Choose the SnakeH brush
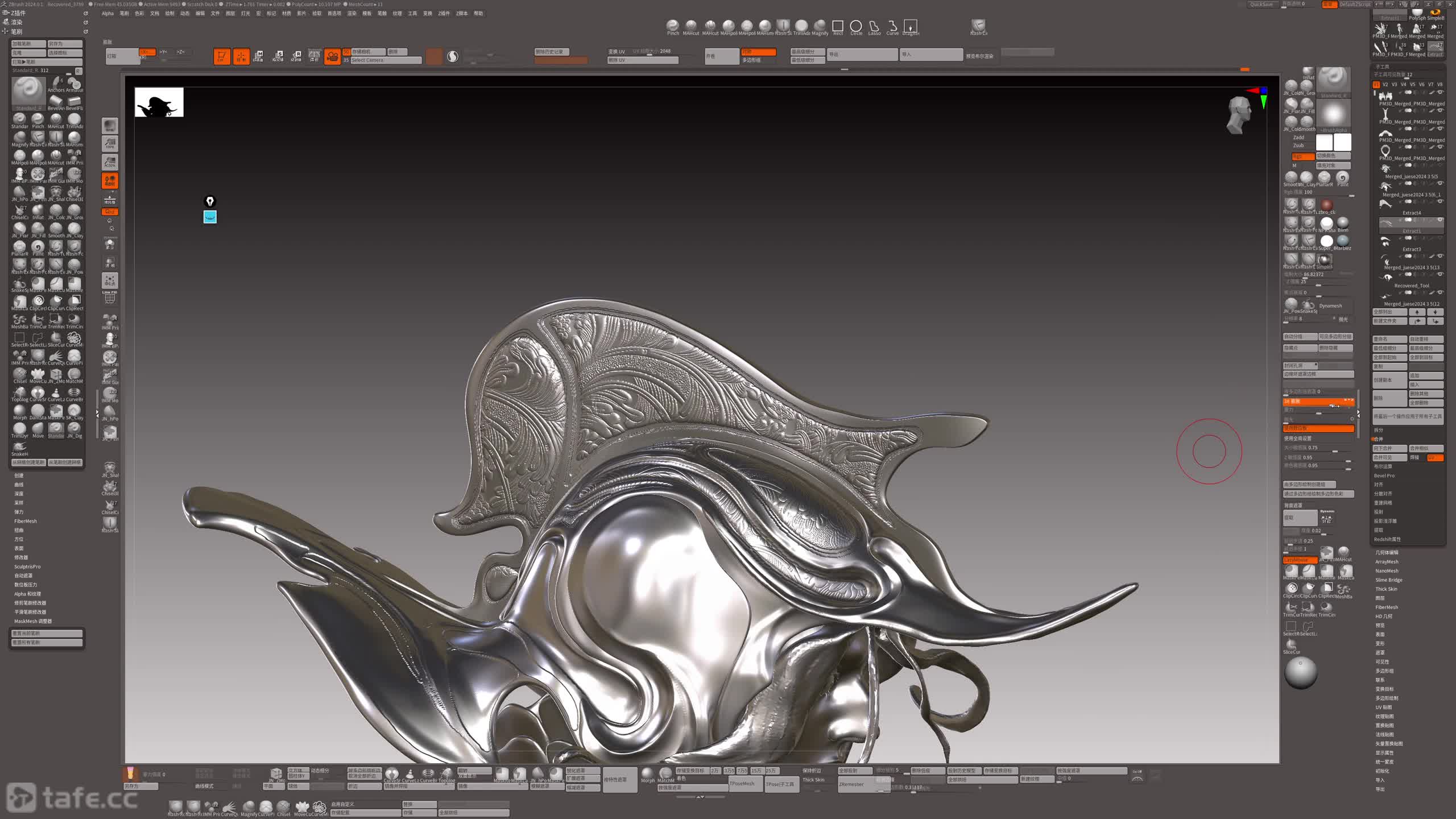 tap(20, 449)
